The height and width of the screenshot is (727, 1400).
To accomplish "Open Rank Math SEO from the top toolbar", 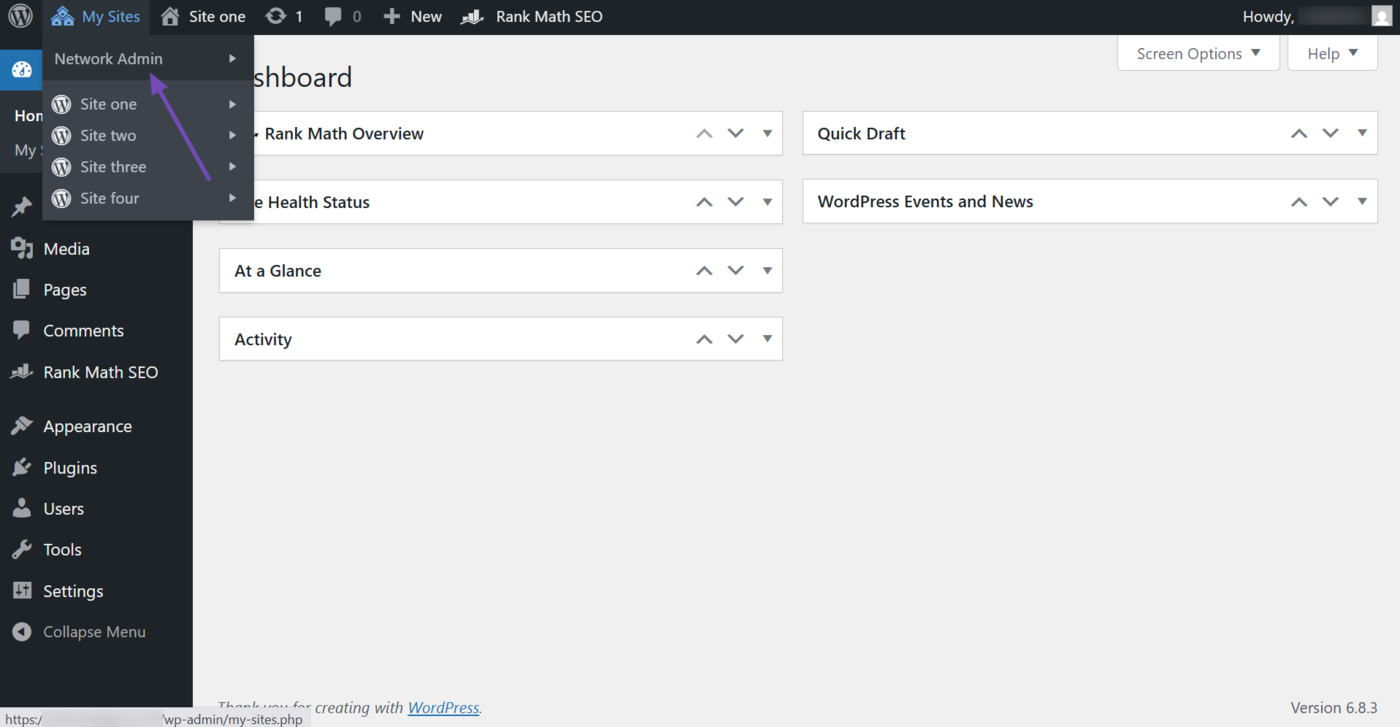I will [x=471, y=16].
